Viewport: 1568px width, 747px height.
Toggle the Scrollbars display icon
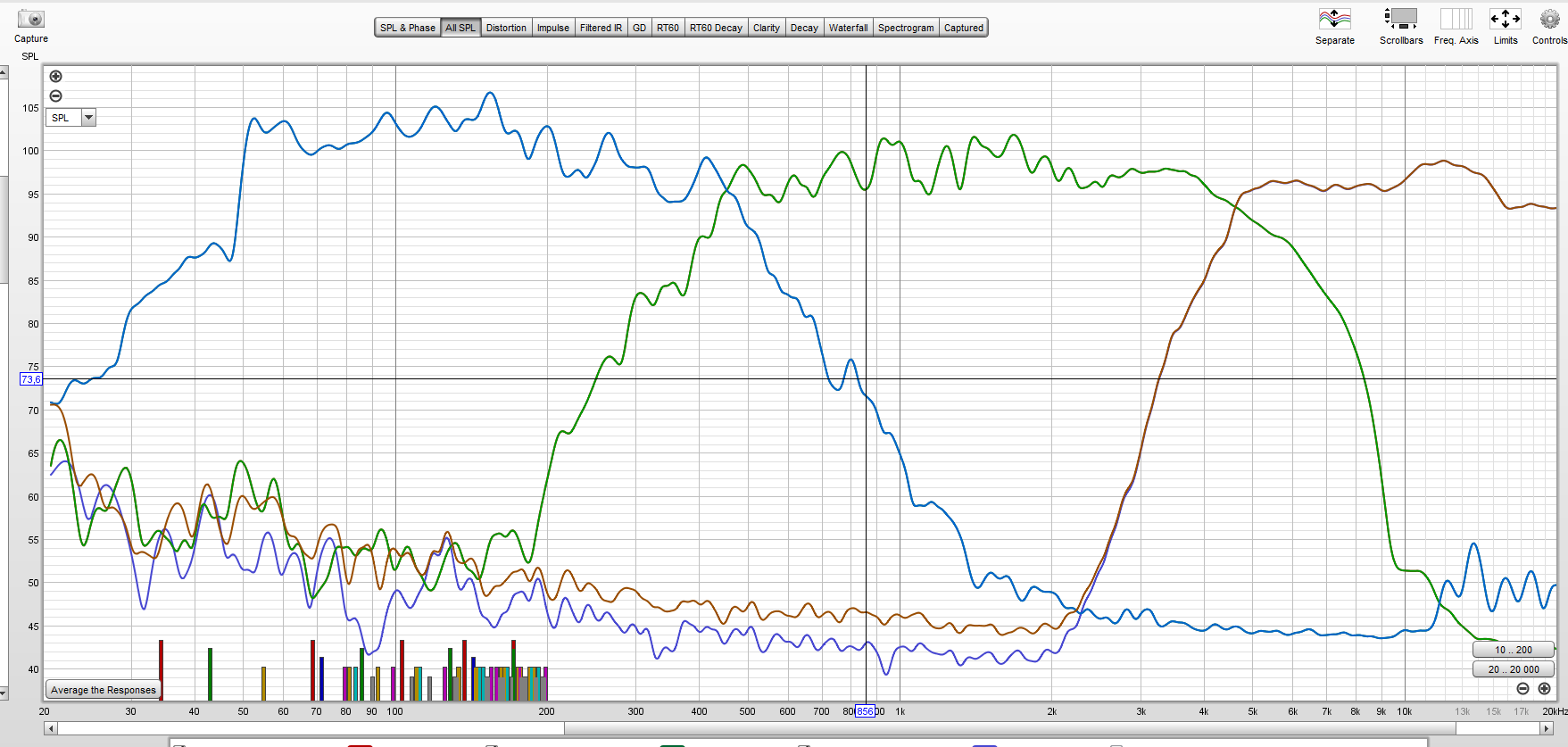(1400, 19)
